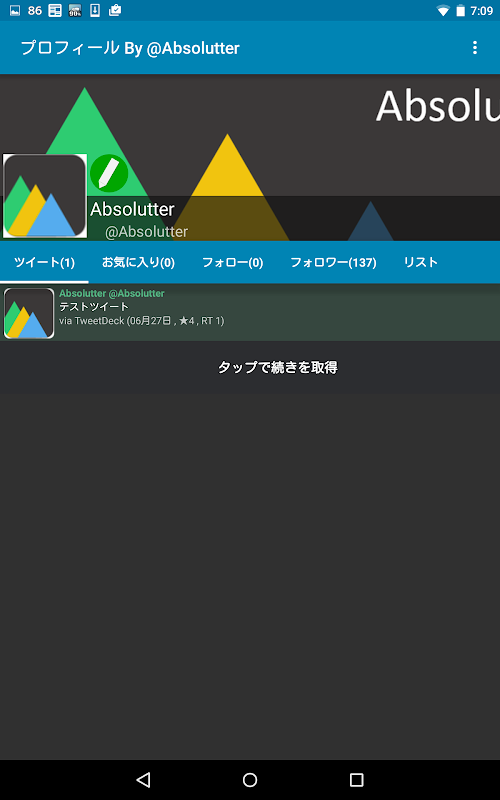Tap the green pencil edit profile icon
Screen dimensions: 500x800
109,173
